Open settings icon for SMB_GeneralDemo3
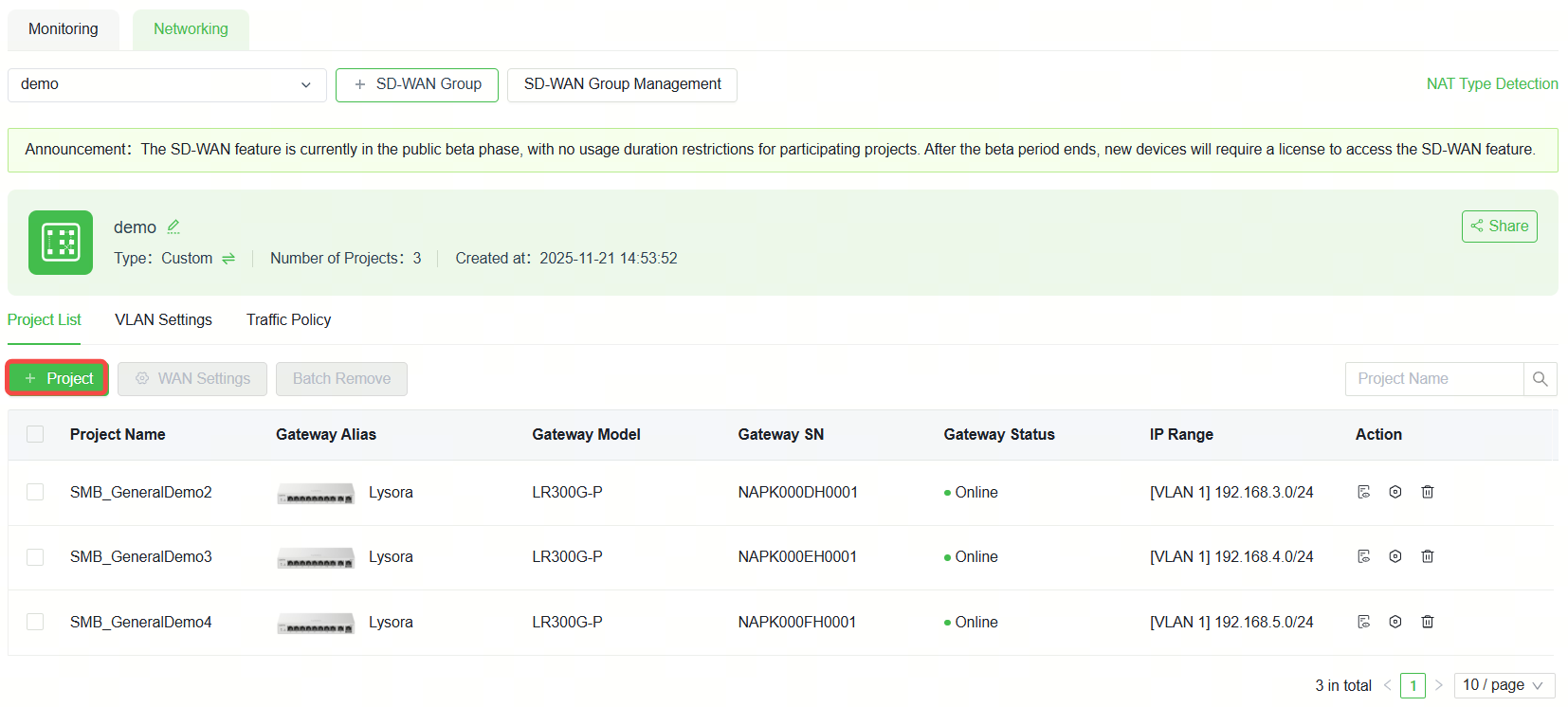This screenshot has width=1568, height=707. coord(1395,556)
